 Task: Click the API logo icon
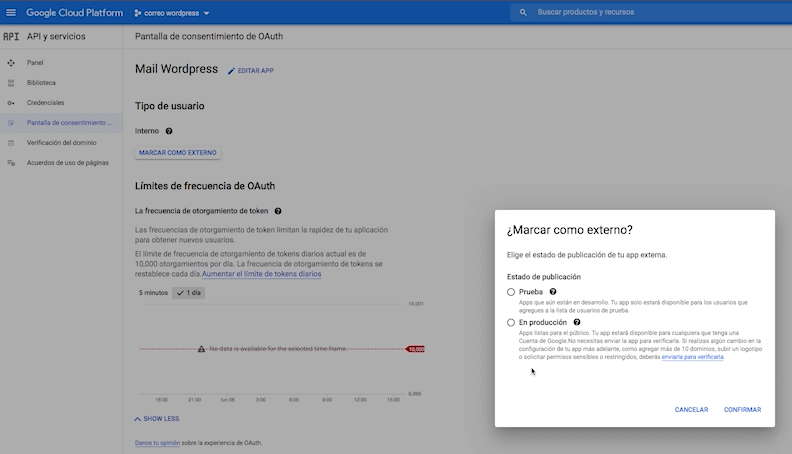11,36
